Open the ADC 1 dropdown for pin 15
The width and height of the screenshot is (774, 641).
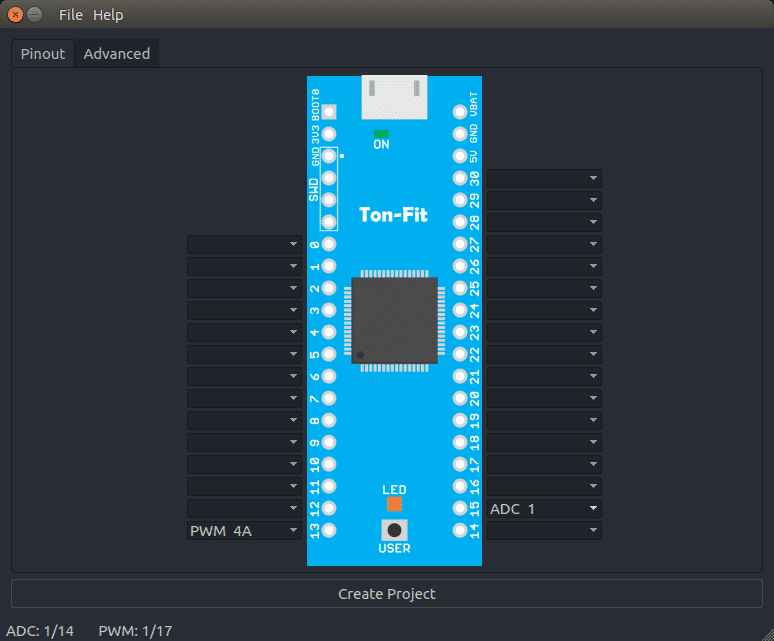pos(544,509)
